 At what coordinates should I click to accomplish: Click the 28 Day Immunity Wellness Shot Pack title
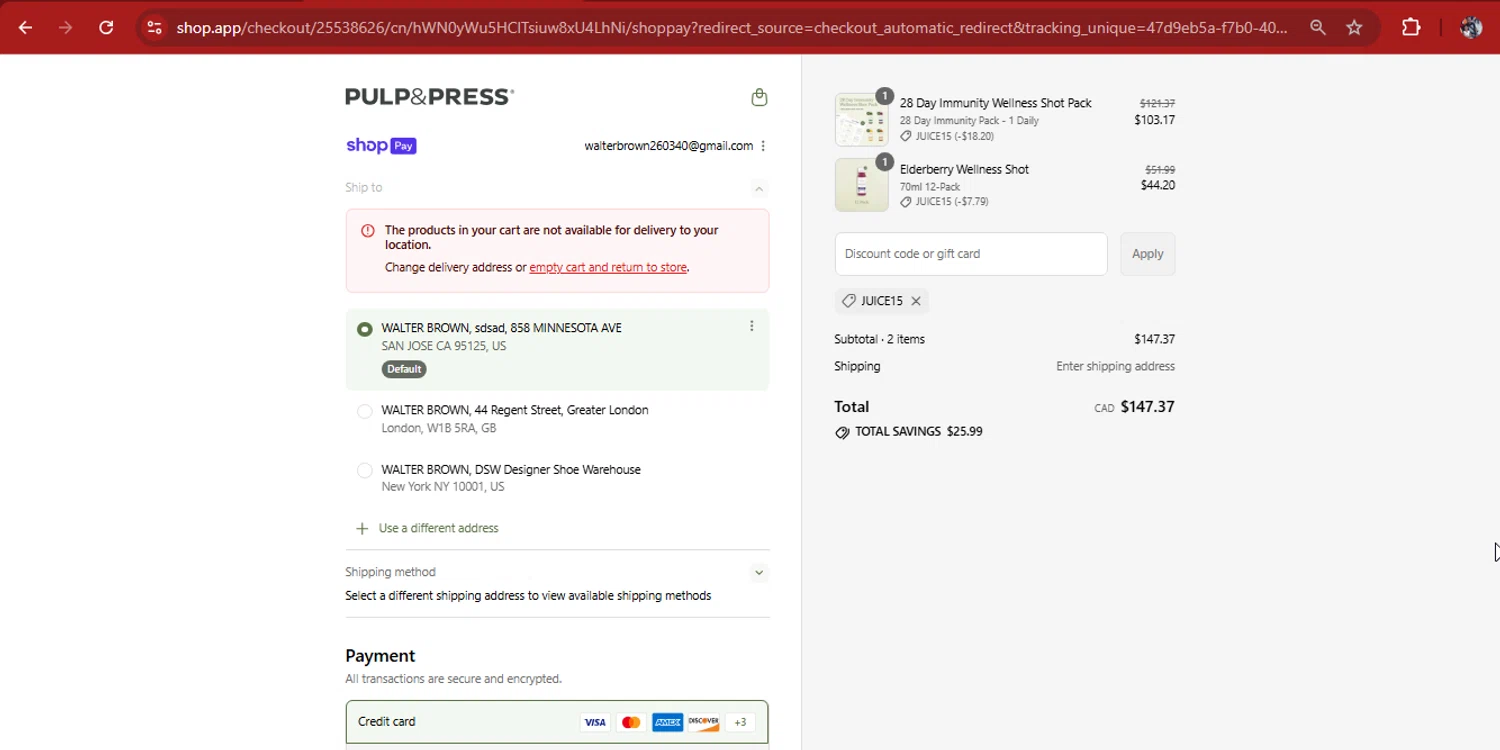[x=996, y=103]
